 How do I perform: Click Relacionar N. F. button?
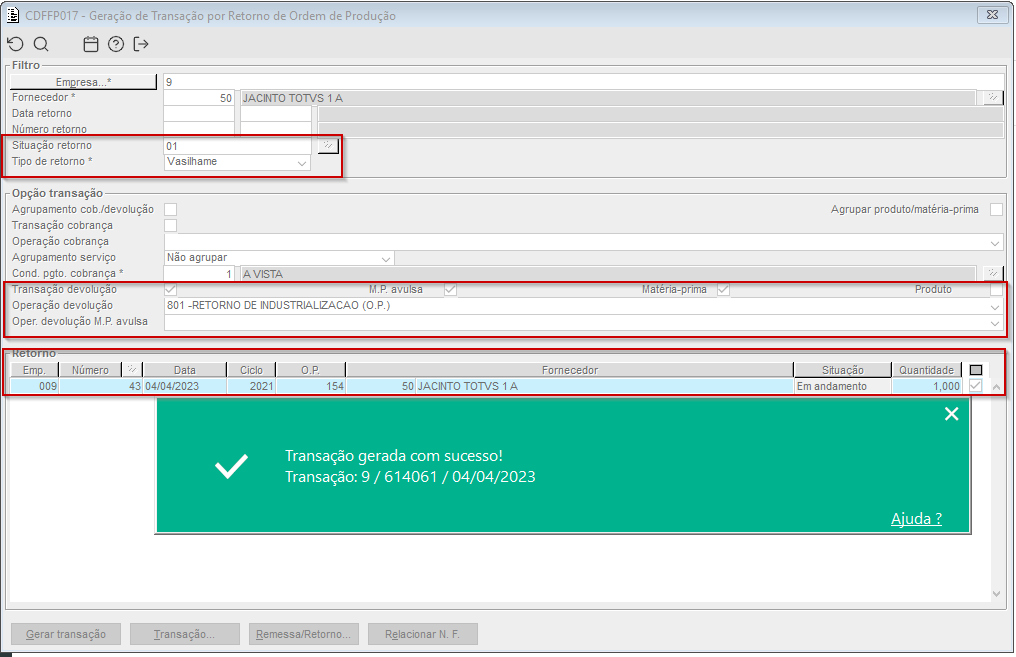click(x=422, y=634)
